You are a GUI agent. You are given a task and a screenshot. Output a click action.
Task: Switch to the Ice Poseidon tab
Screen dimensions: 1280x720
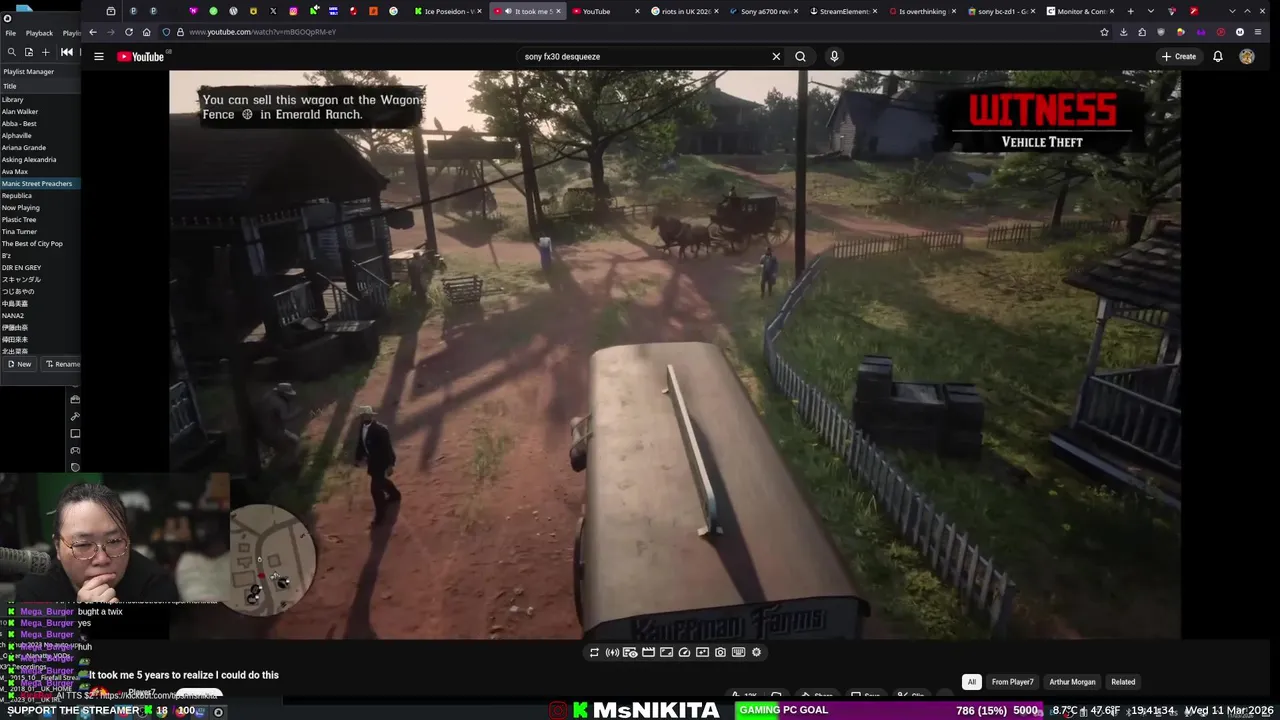coord(448,11)
